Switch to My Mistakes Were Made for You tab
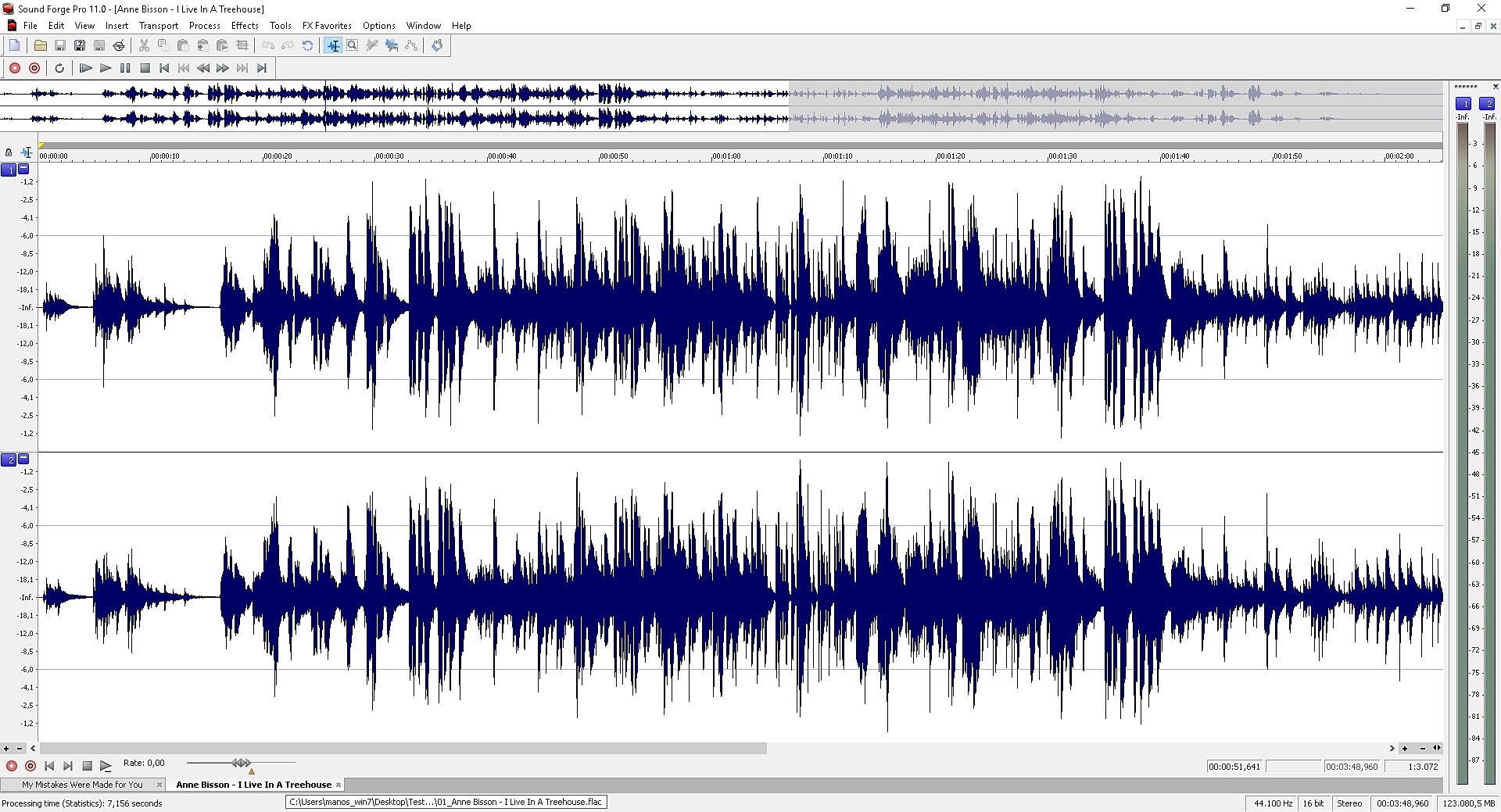The image size is (1501, 812). click(82, 785)
